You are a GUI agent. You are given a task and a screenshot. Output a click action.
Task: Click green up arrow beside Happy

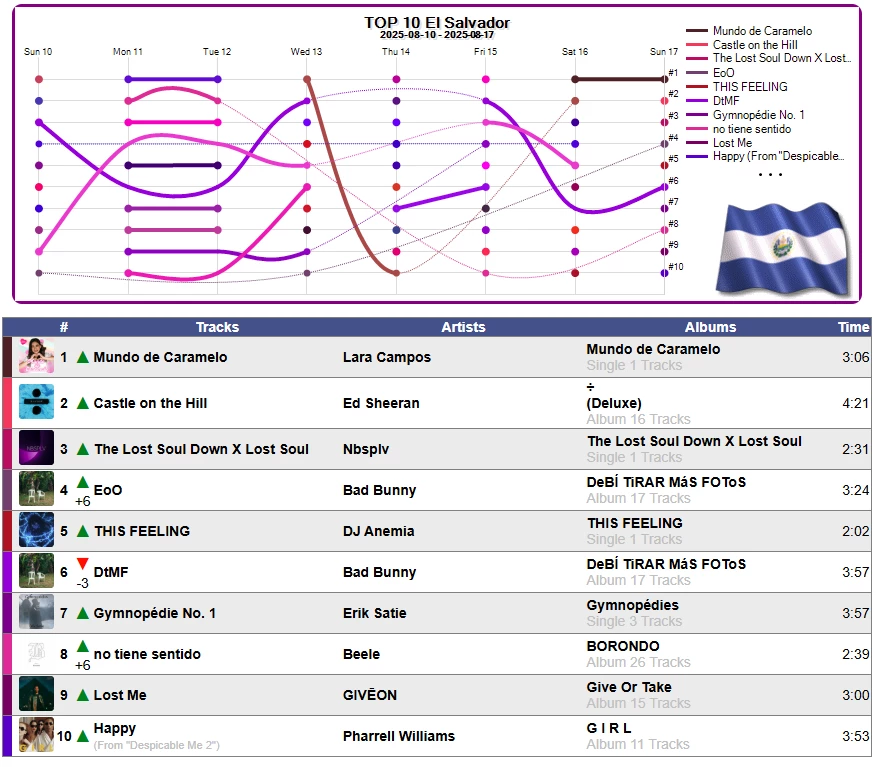click(83, 736)
